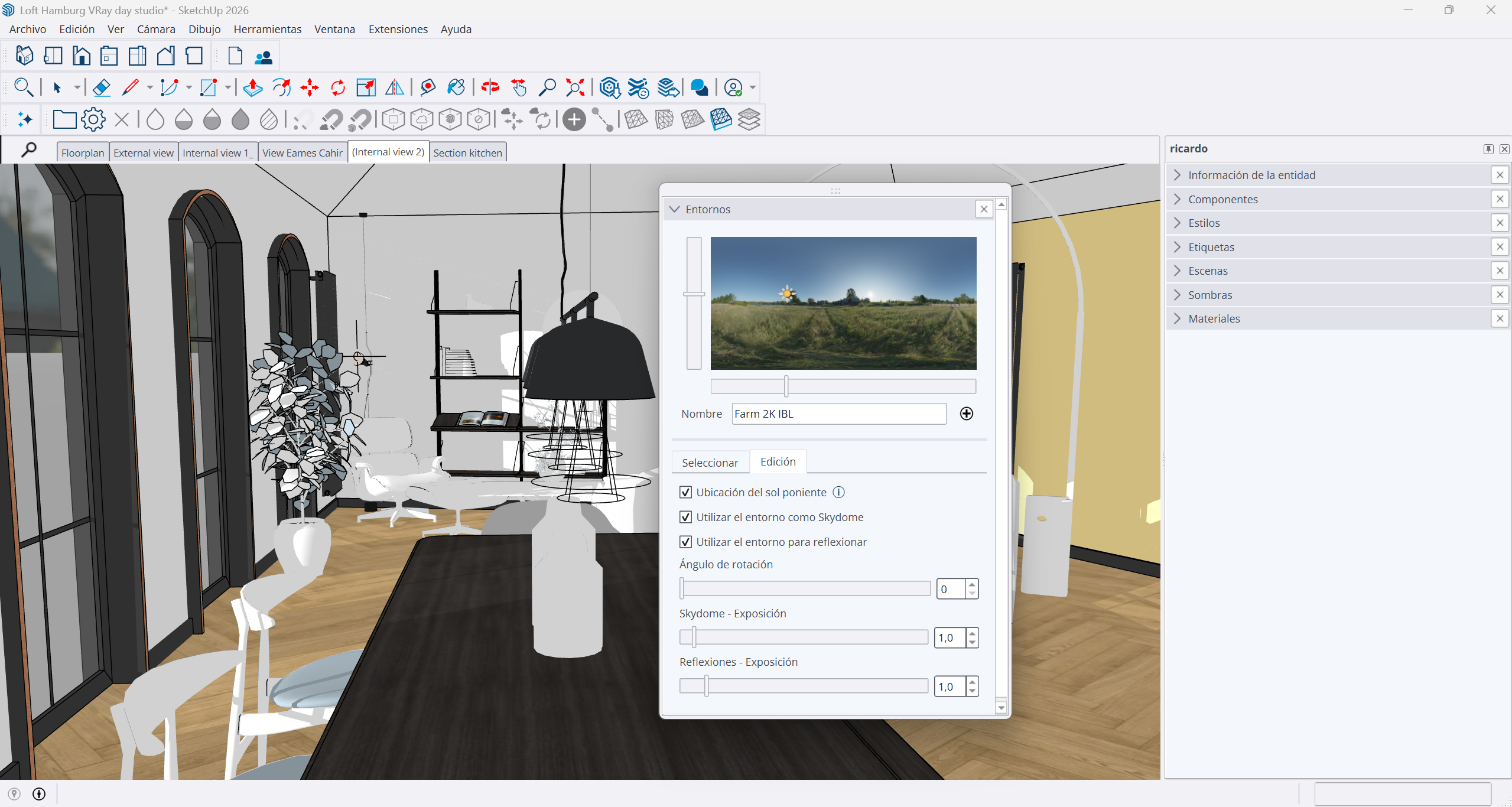Select the Scale tool
Image resolution: width=1512 pixels, height=807 pixels.
366,87
